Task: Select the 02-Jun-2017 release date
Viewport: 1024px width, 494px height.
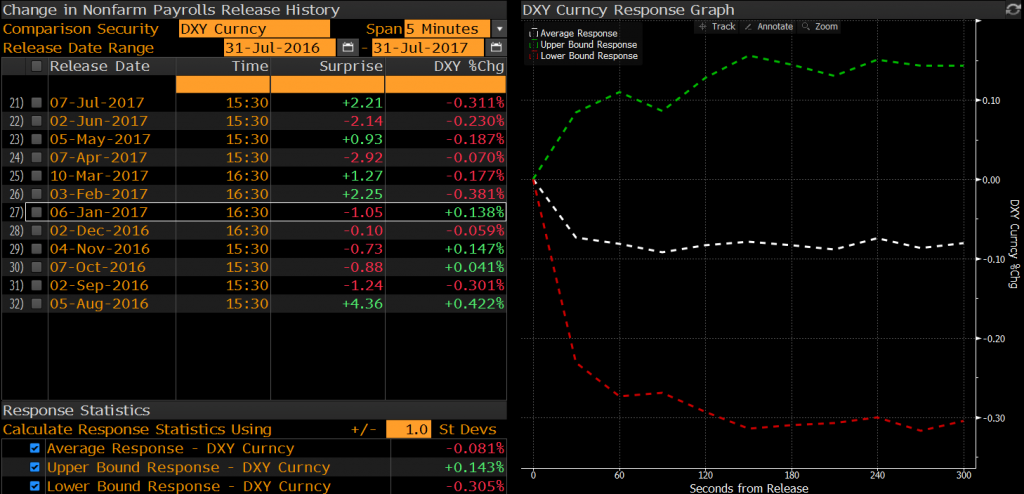Action: [x=99, y=121]
